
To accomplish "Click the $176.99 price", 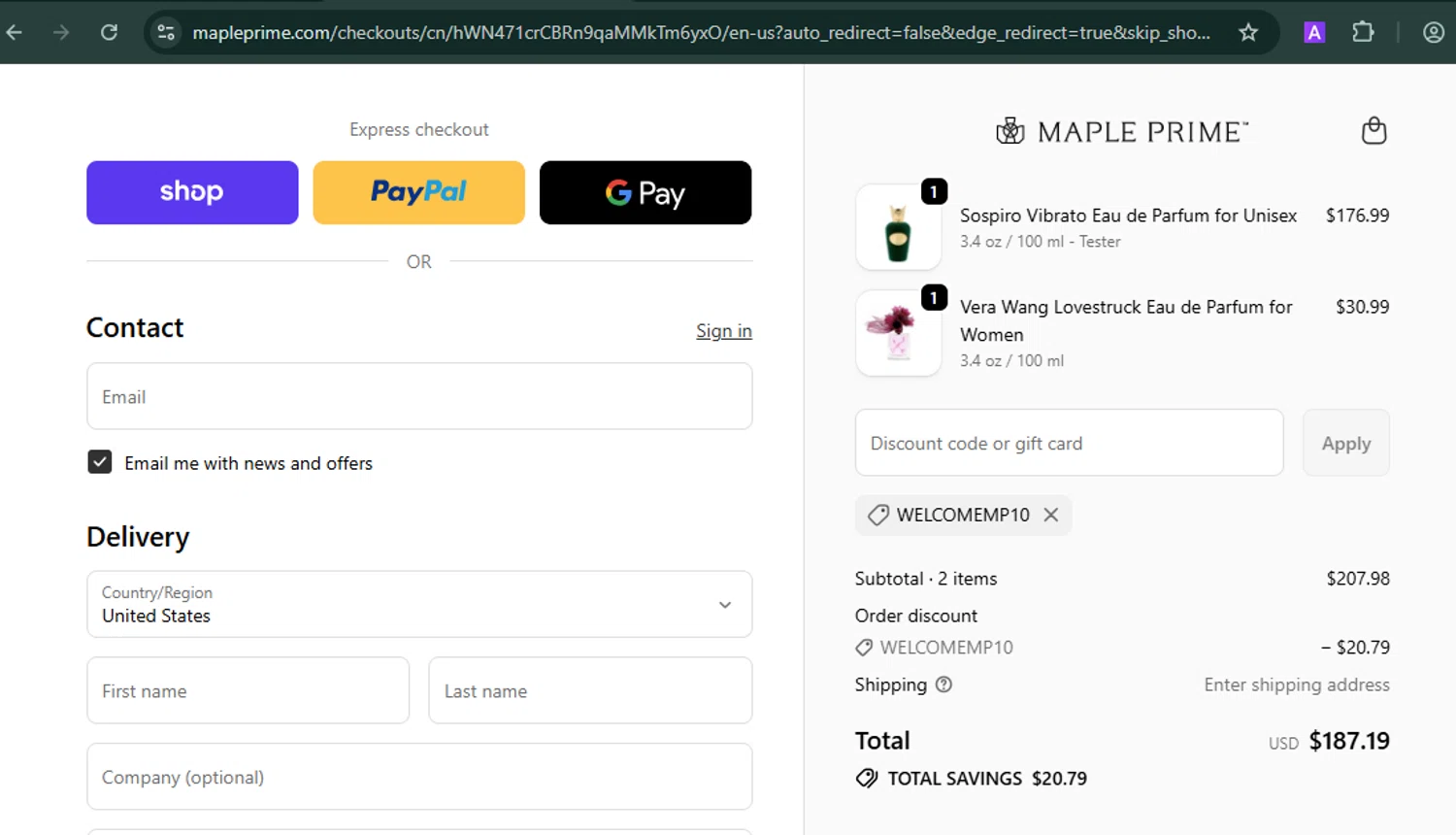I will pos(1357,216).
